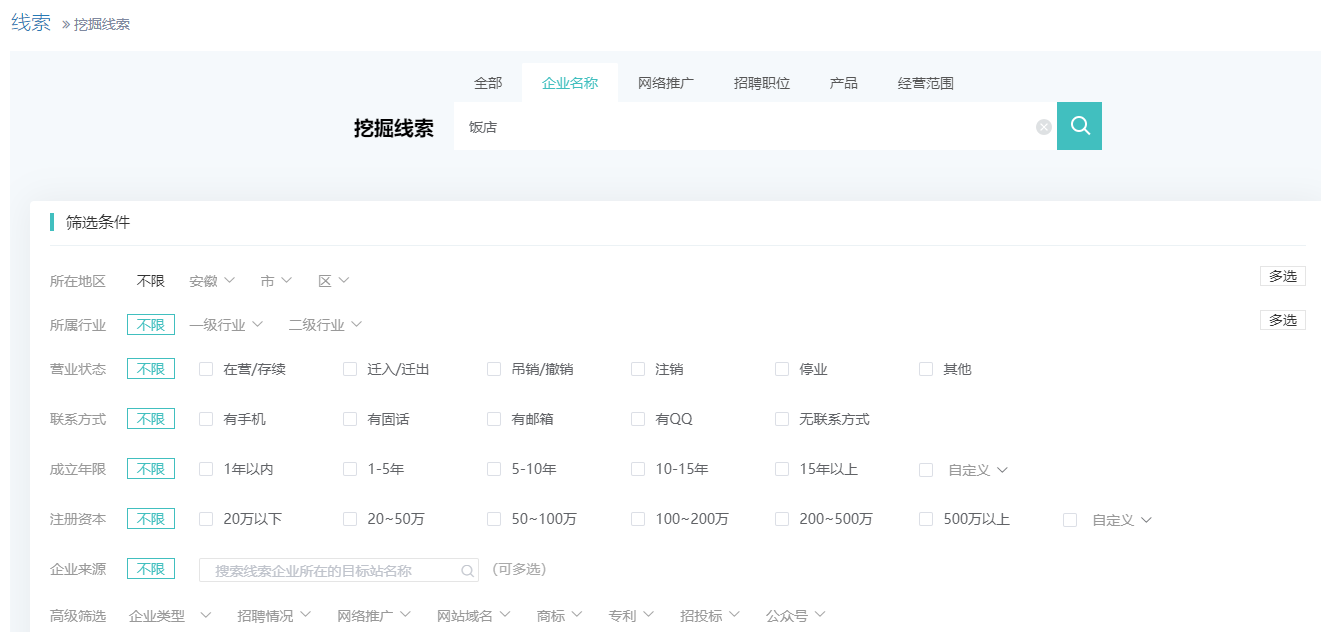Screen dimensions: 1321x632
Task: Clear the 饭店 search text
Action: [1044, 127]
